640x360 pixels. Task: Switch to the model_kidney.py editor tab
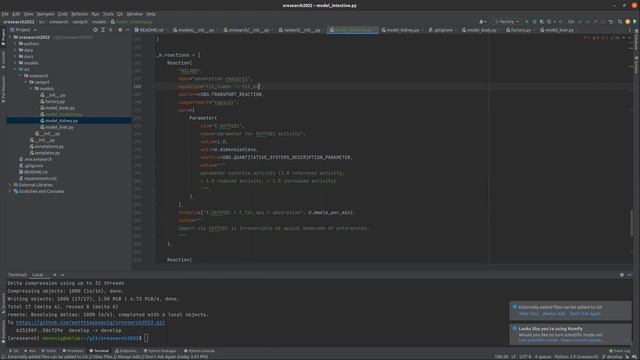click(x=400, y=30)
